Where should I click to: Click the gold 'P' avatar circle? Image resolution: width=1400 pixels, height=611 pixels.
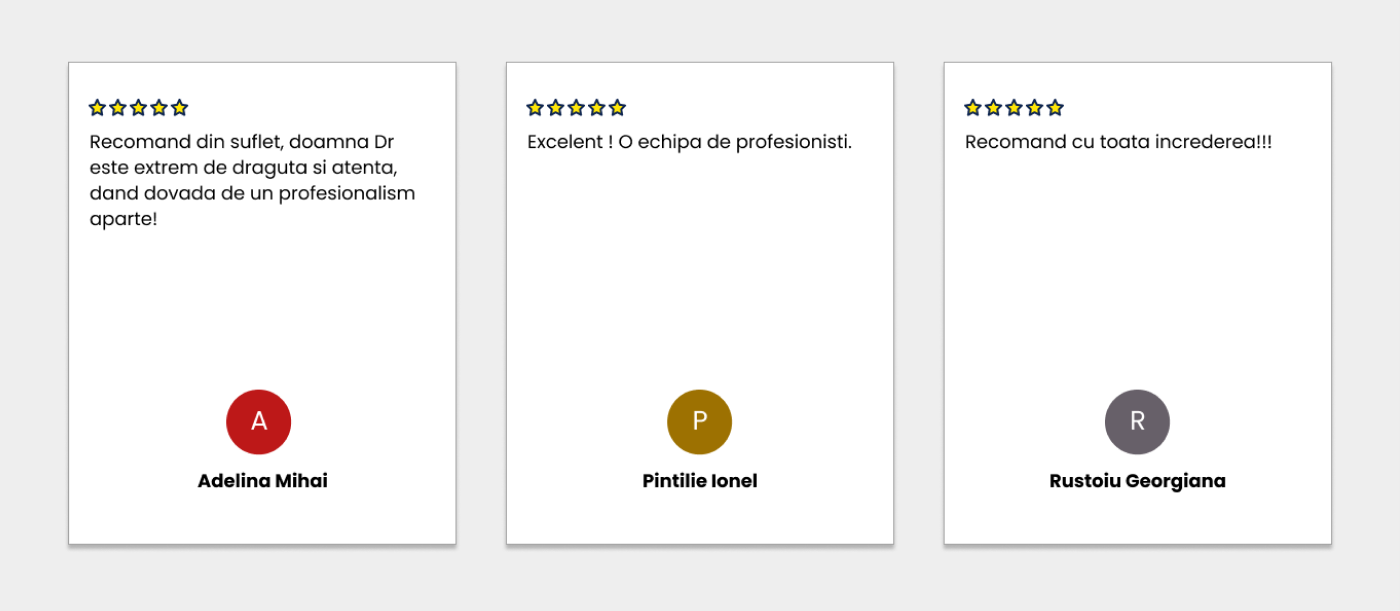700,421
